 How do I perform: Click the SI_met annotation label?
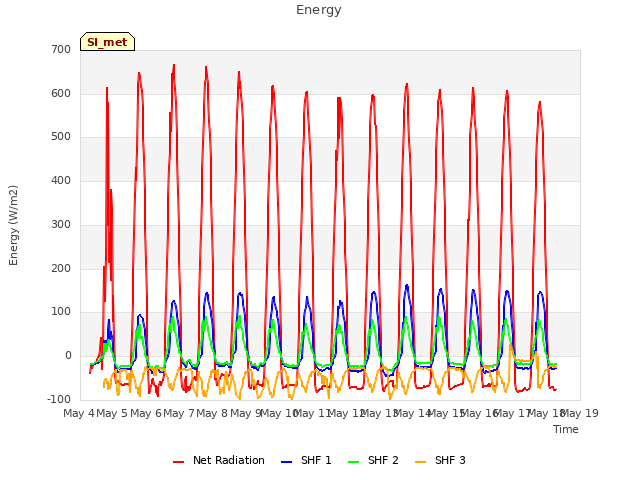point(107,42)
